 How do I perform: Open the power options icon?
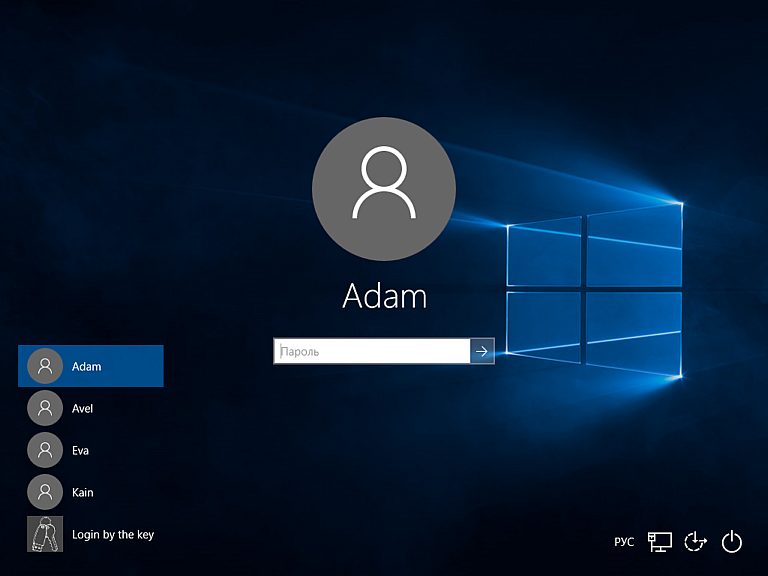coord(732,542)
